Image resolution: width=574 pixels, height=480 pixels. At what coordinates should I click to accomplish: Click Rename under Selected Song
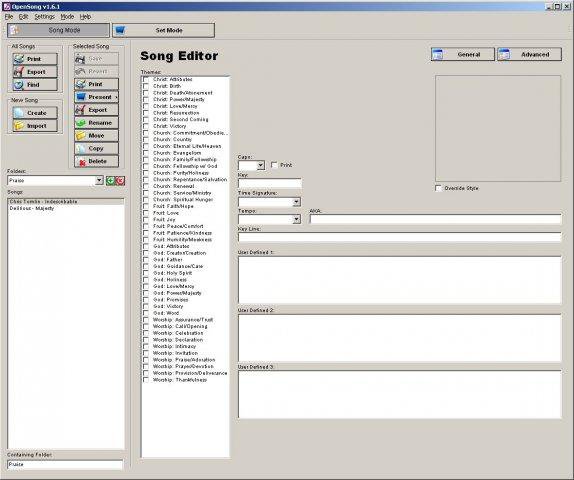[x=97, y=123]
